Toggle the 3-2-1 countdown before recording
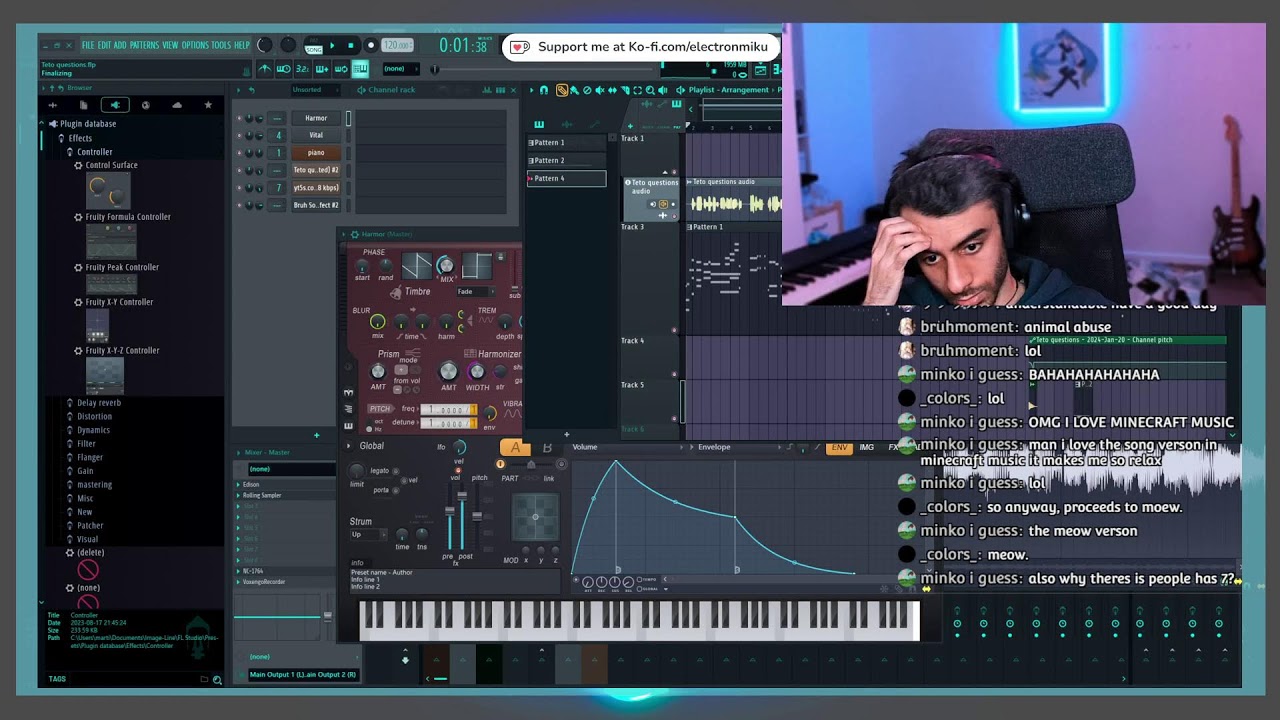The image size is (1280, 720). (303, 69)
